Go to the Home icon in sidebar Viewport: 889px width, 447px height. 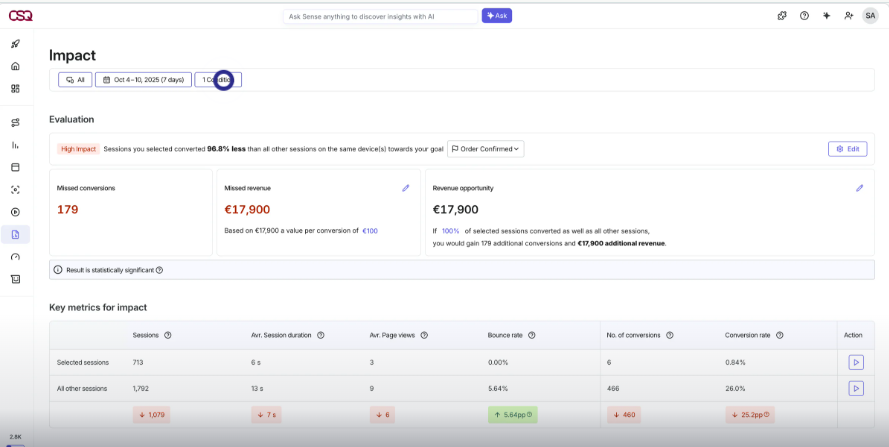coord(15,66)
